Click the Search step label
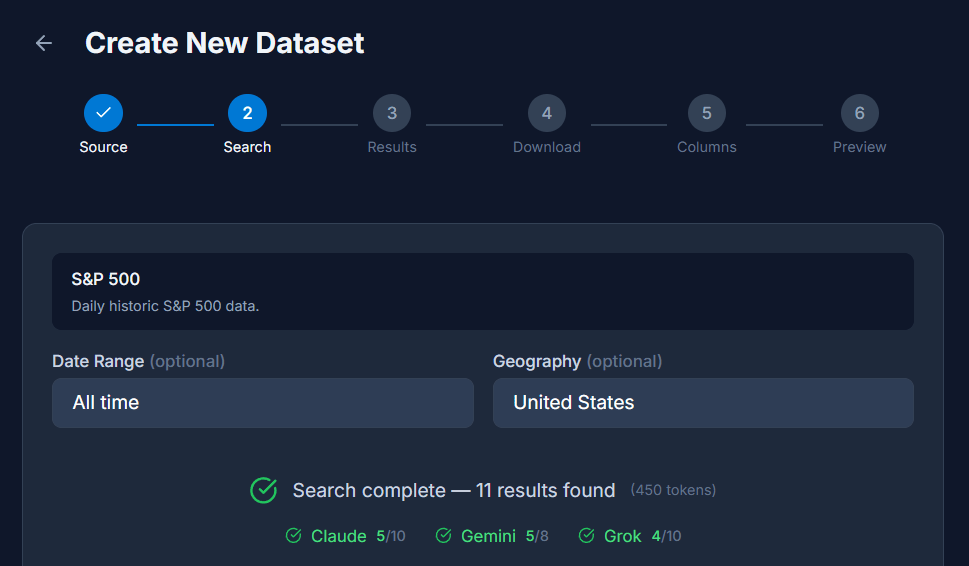The width and height of the screenshot is (969, 566). [x=247, y=147]
